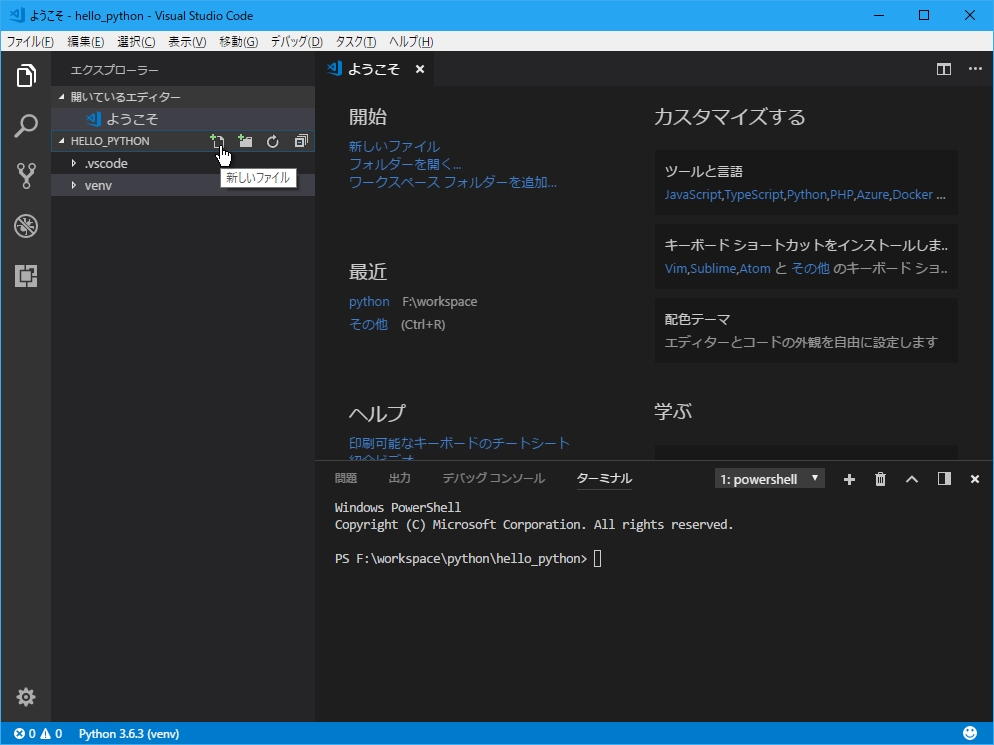
Task: Open the 配色テーマ customization card
Action: coord(806,330)
